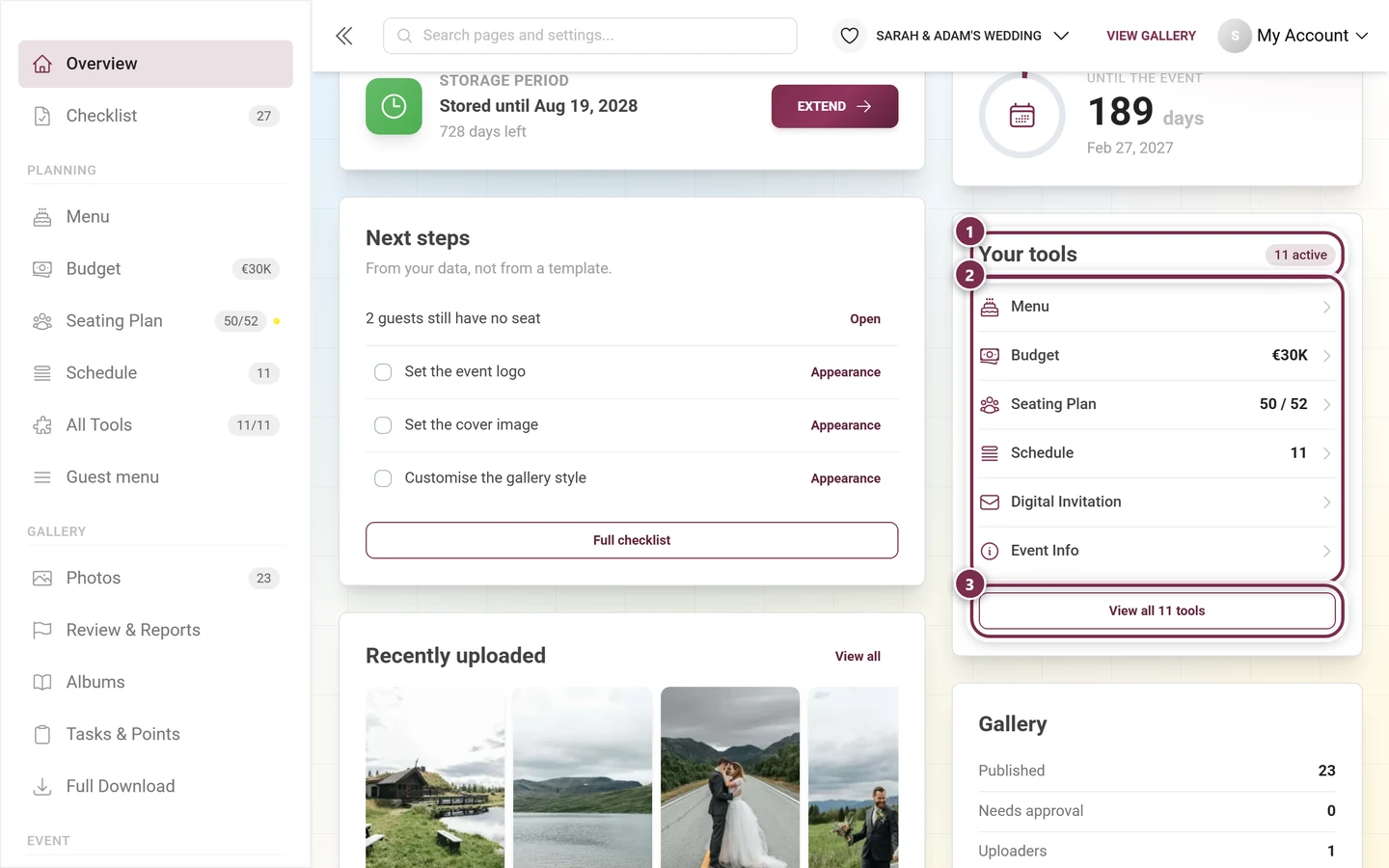Viewport: 1389px width, 868px height.
Task: Click the calendar icon in countdown ring
Action: point(1022,116)
